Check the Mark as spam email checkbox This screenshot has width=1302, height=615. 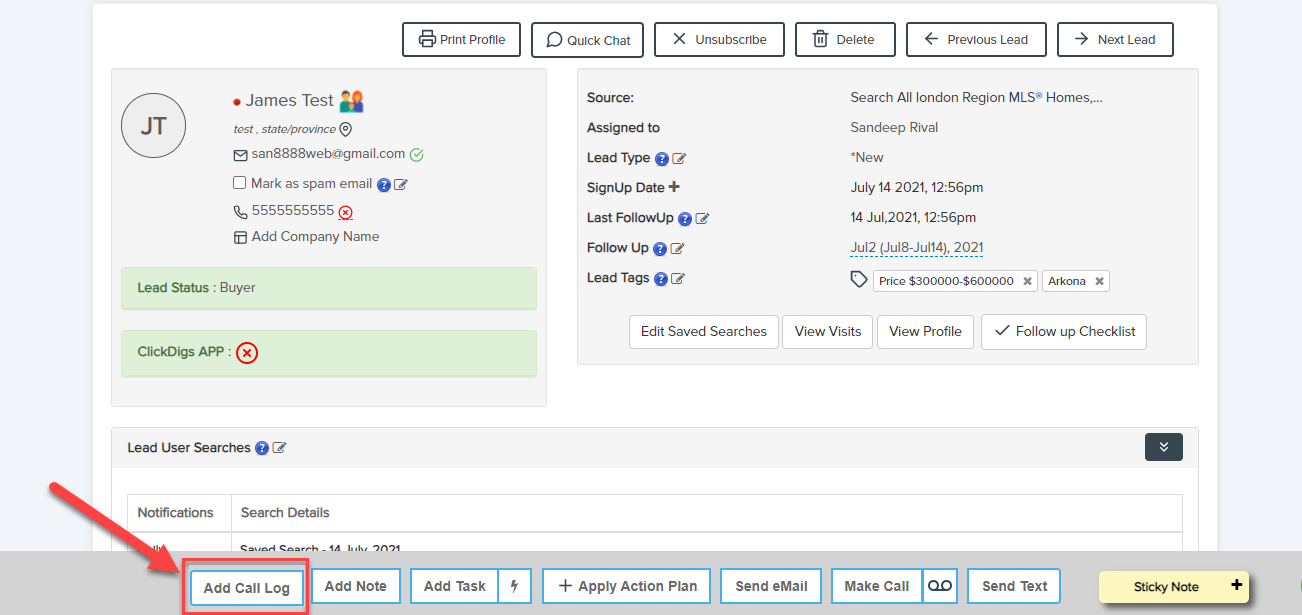tap(240, 183)
